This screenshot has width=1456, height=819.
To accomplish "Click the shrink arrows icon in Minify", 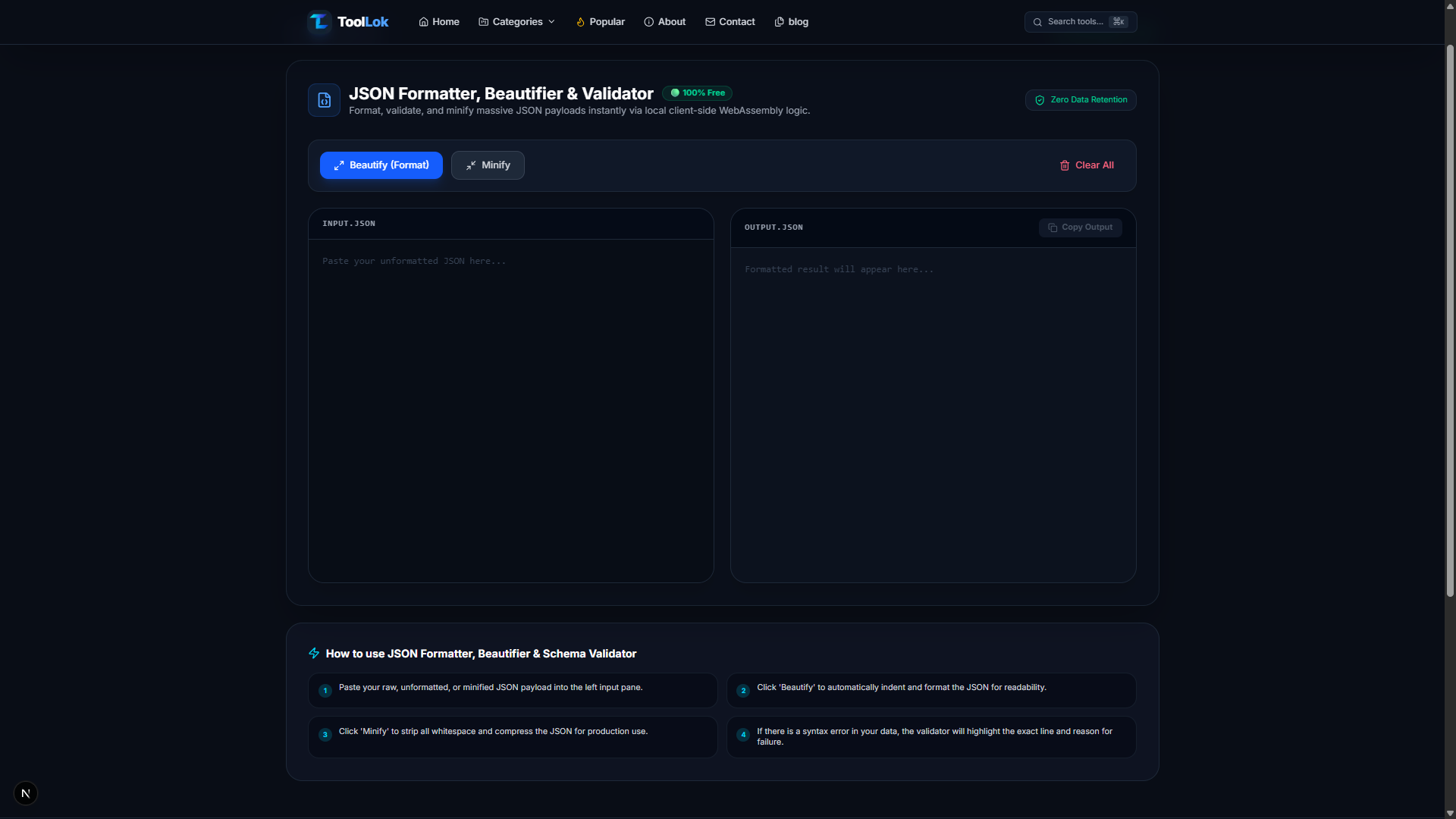I will coord(471,165).
